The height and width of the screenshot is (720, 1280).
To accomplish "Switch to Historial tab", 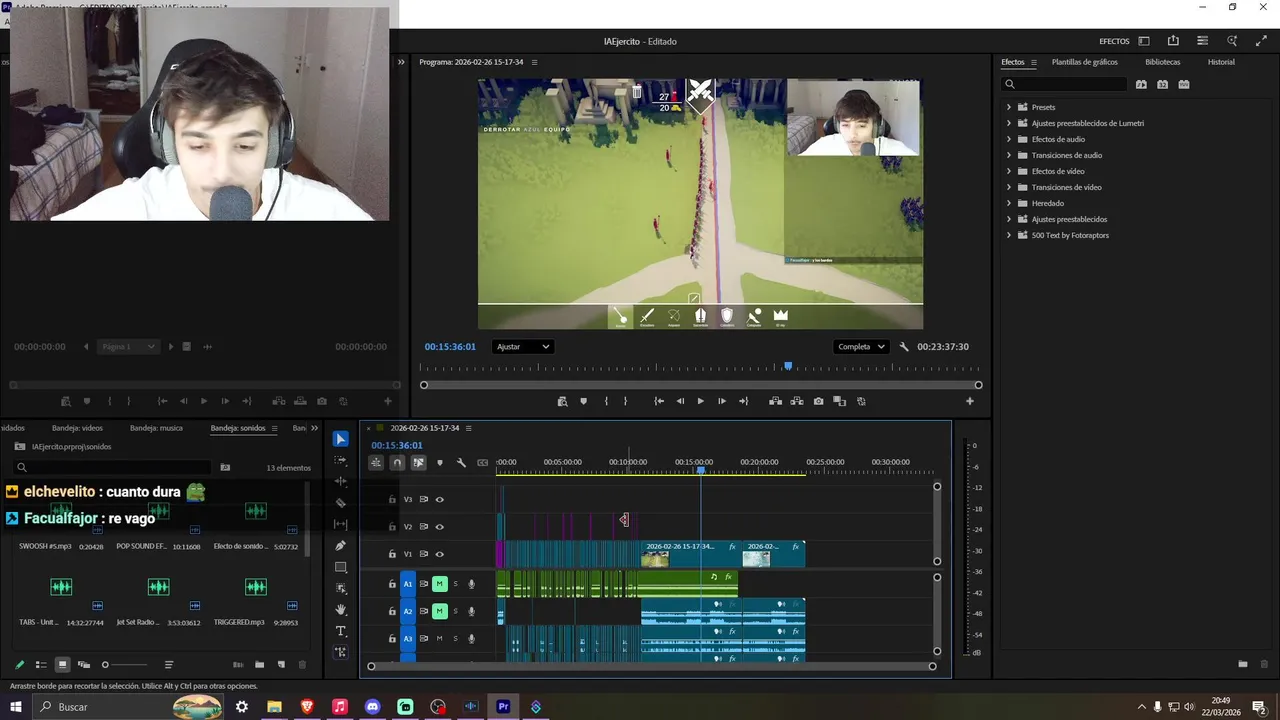I will [1221, 62].
